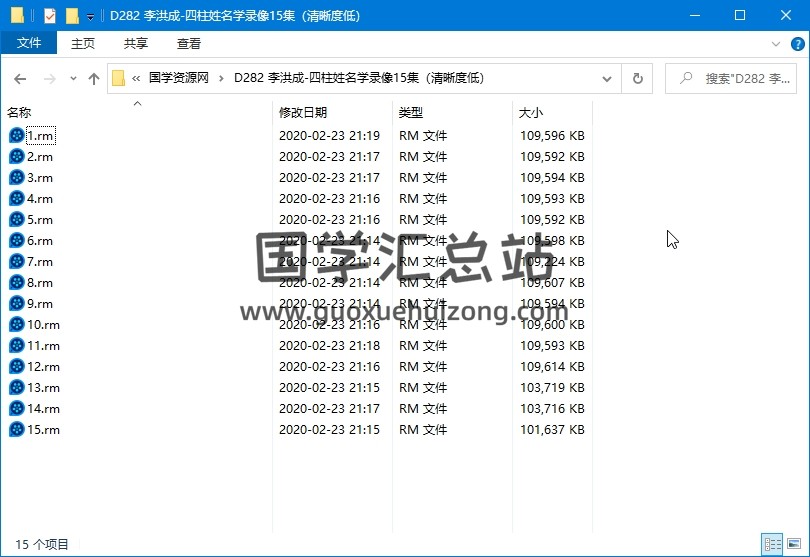Click the media icon of 10.rm
The image size is (810, 557).
coord(17,324)
